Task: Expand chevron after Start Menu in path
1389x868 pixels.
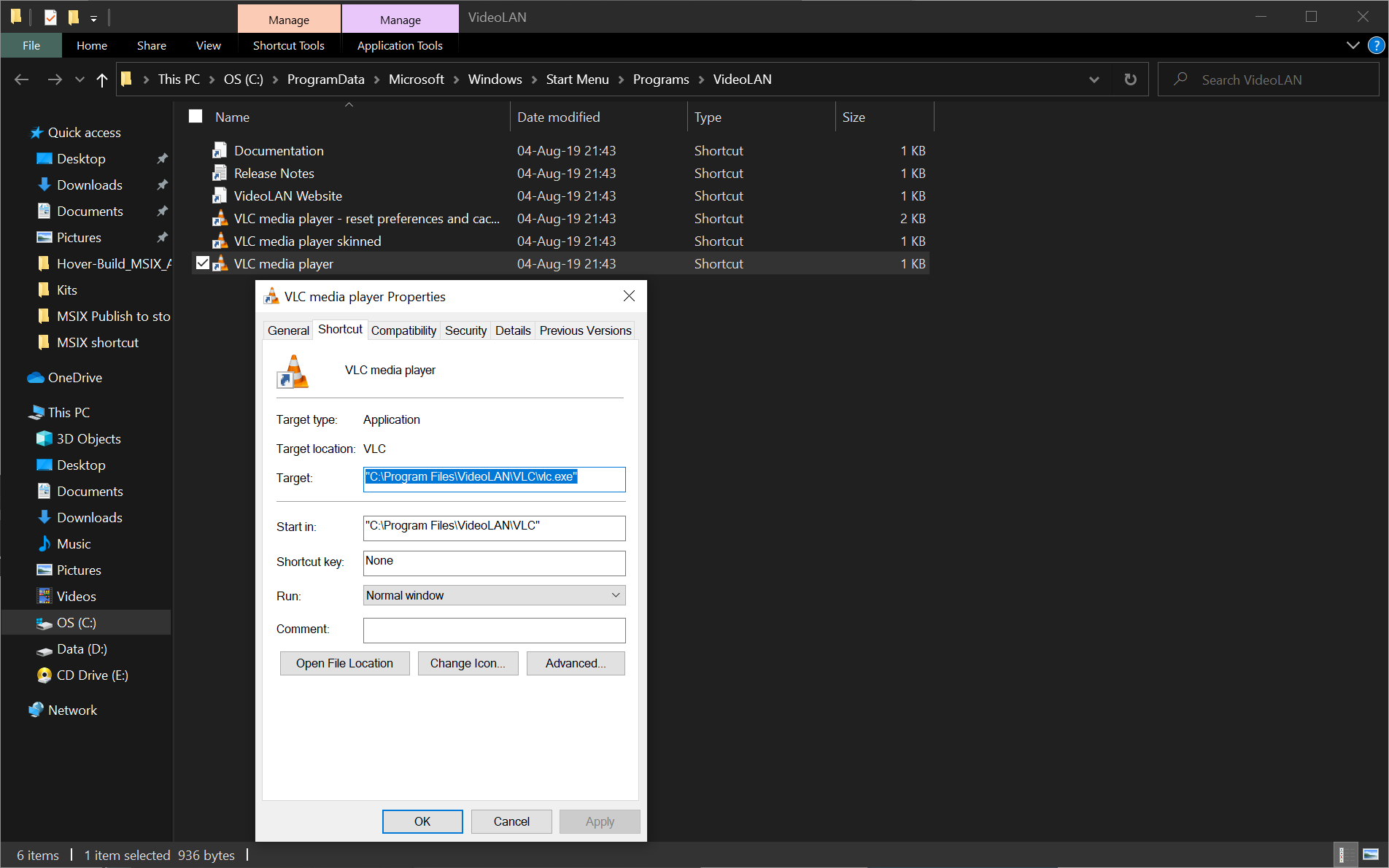Action: (x=621, y=80)
